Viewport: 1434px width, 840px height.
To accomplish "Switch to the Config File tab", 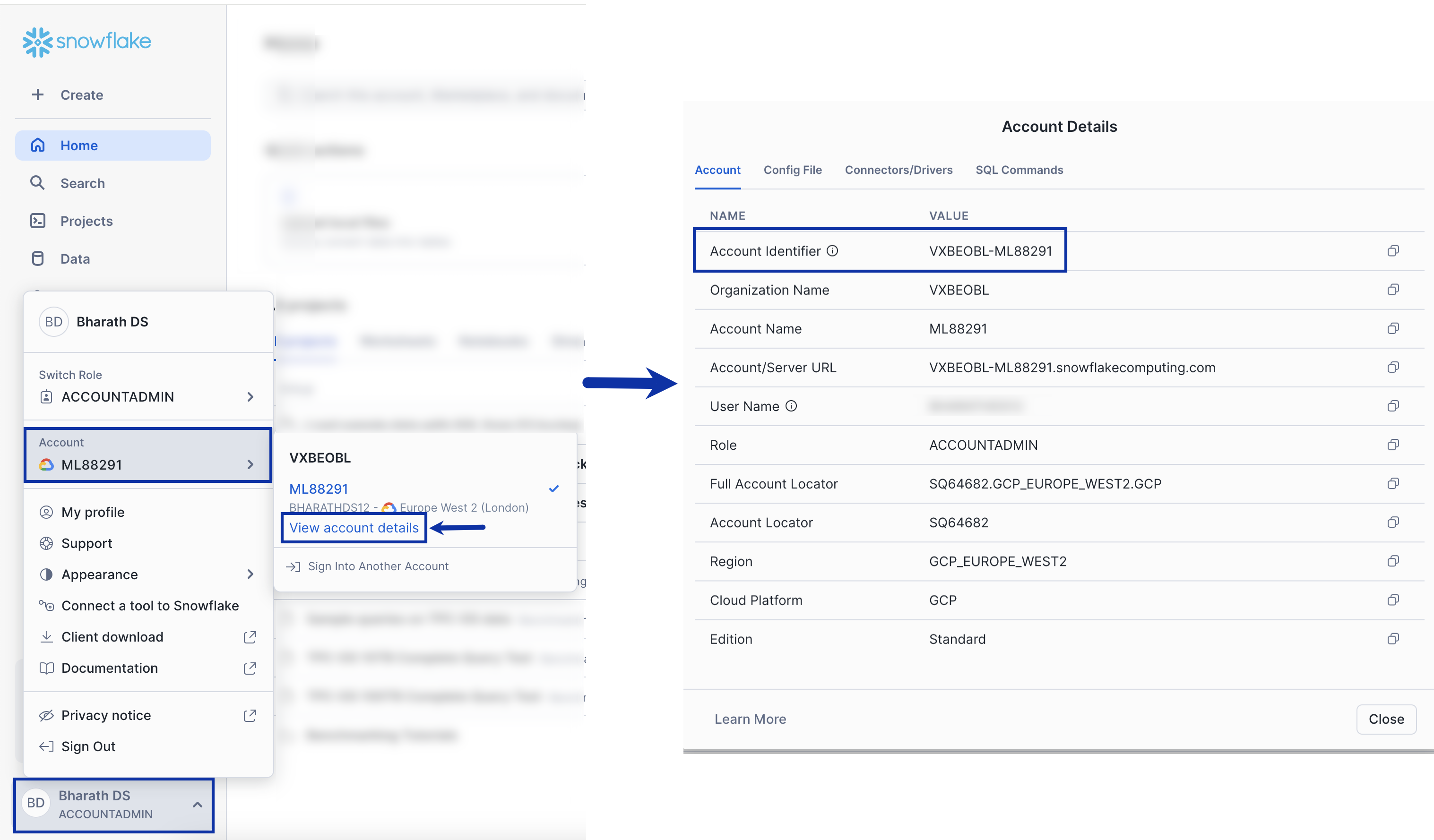I will [792, 170].
